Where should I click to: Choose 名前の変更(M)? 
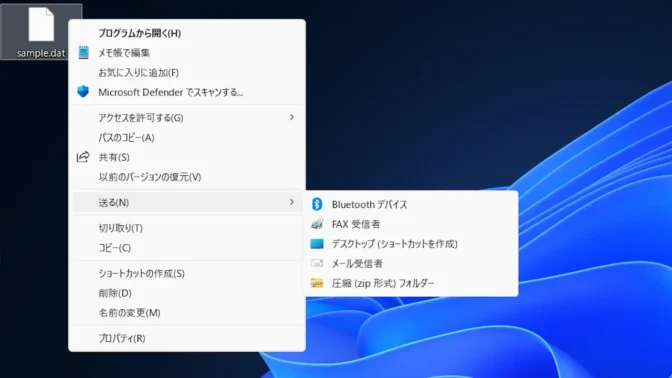pyautogui.click(x=187, y=313)
